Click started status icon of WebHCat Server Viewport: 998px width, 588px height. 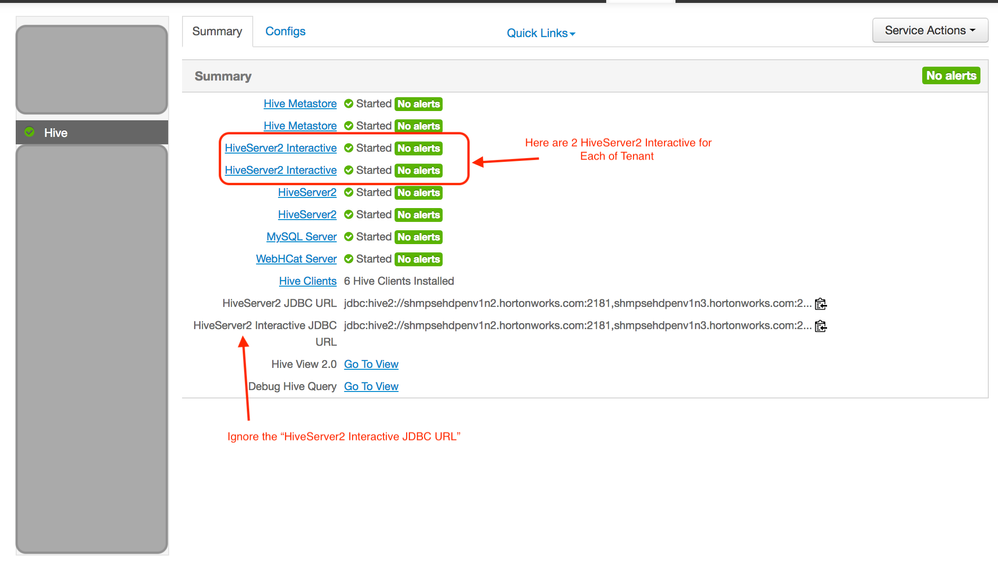[349, 259]
